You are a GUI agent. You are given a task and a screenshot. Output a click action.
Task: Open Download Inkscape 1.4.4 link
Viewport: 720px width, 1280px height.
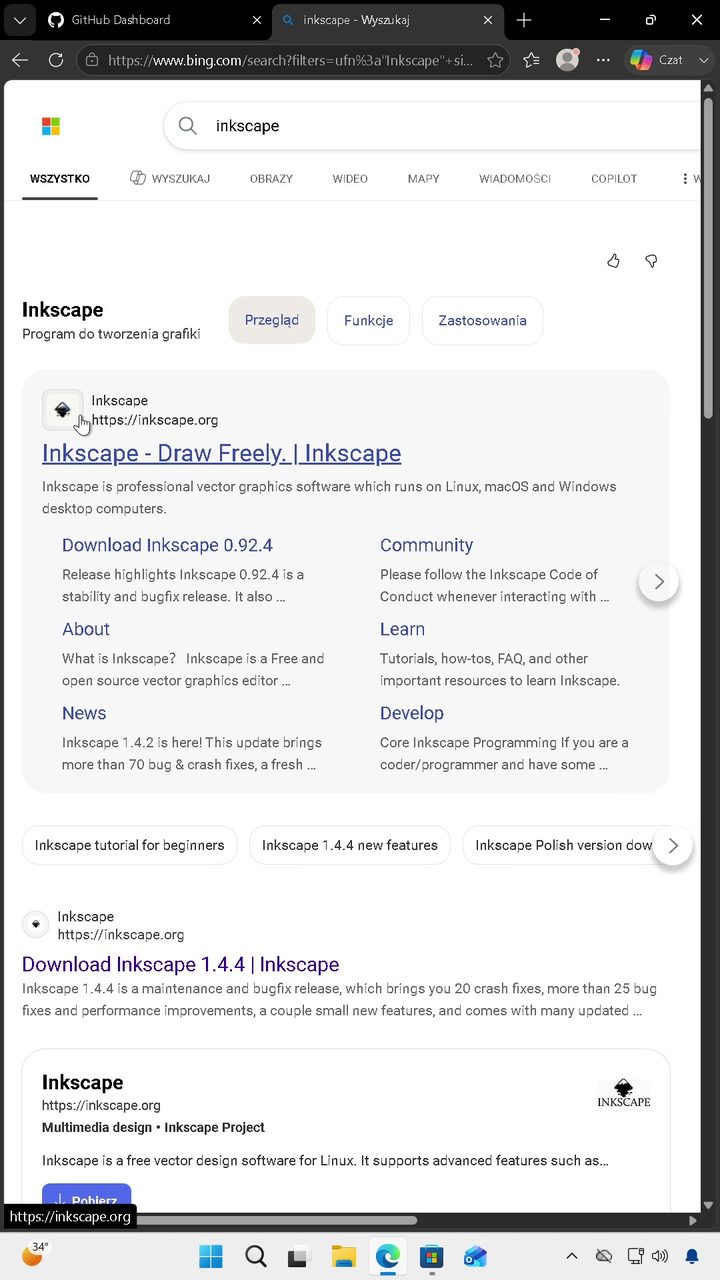pyautogui.click(x=180, y=964)
